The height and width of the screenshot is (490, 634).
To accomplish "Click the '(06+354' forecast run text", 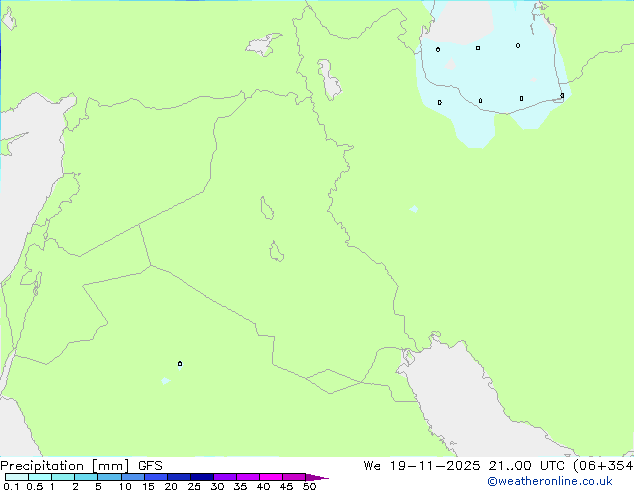I will (x=603, y=466).
